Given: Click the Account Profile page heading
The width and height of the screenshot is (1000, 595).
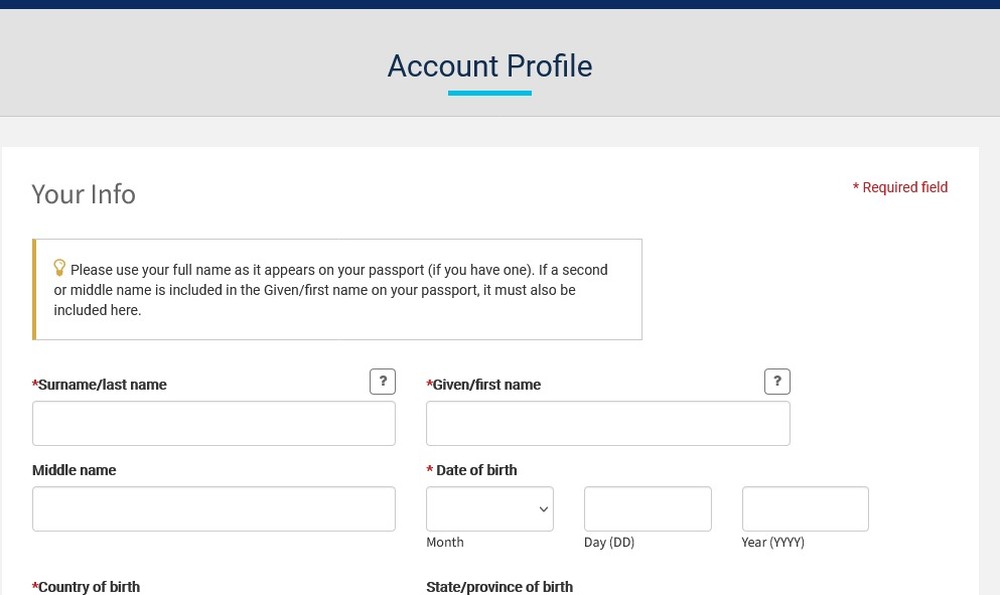Looking at the screenshot, I should (x=490, y=66).
